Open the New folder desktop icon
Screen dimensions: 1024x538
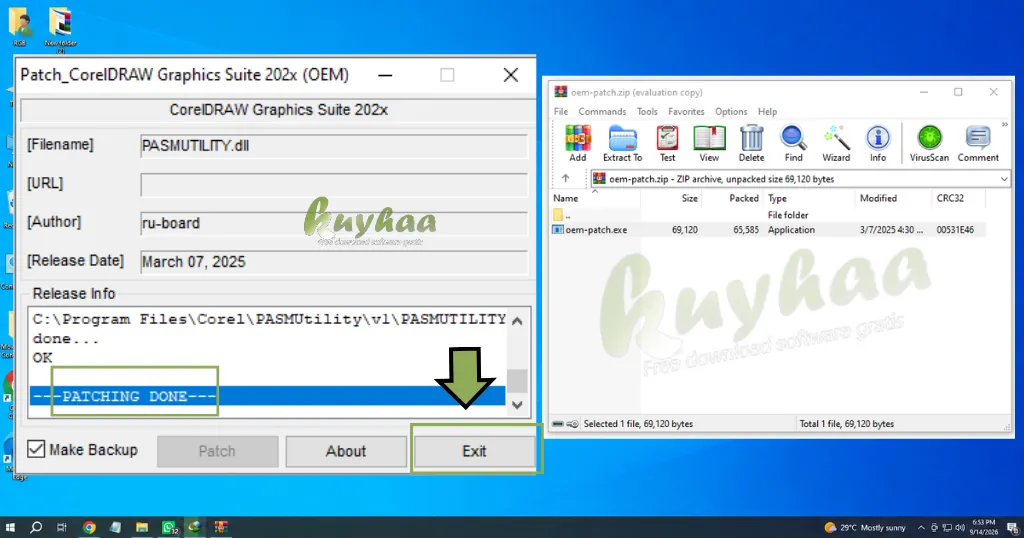click(61, 29)
